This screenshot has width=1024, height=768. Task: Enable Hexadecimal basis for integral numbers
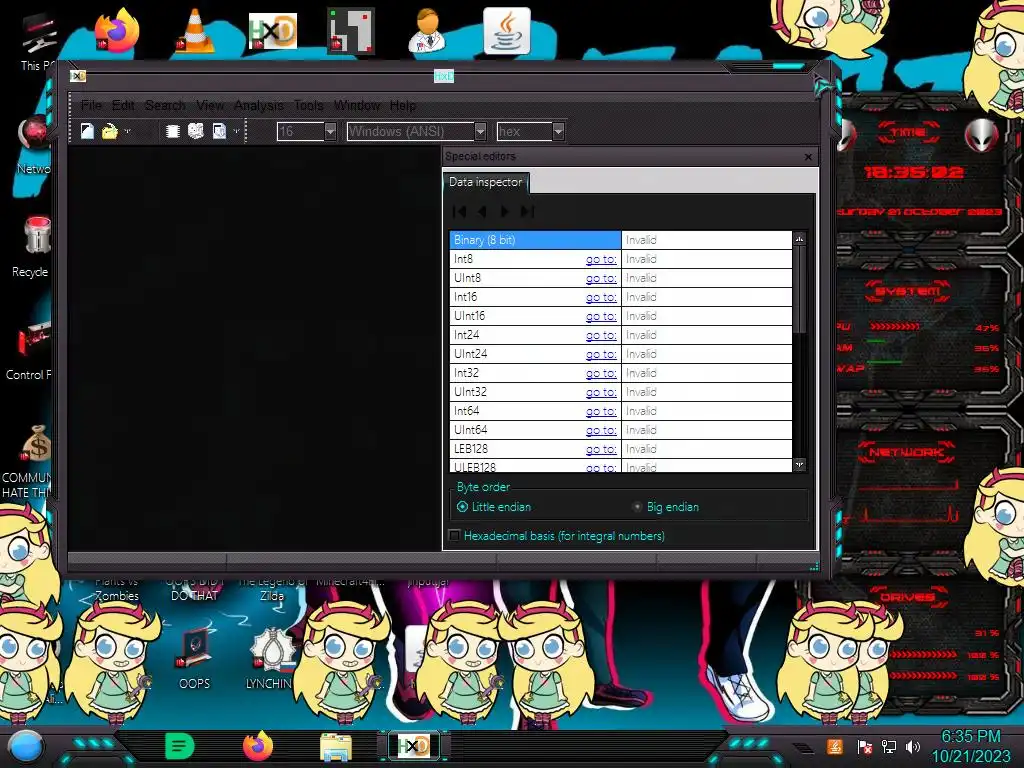[x=557, y=536]
